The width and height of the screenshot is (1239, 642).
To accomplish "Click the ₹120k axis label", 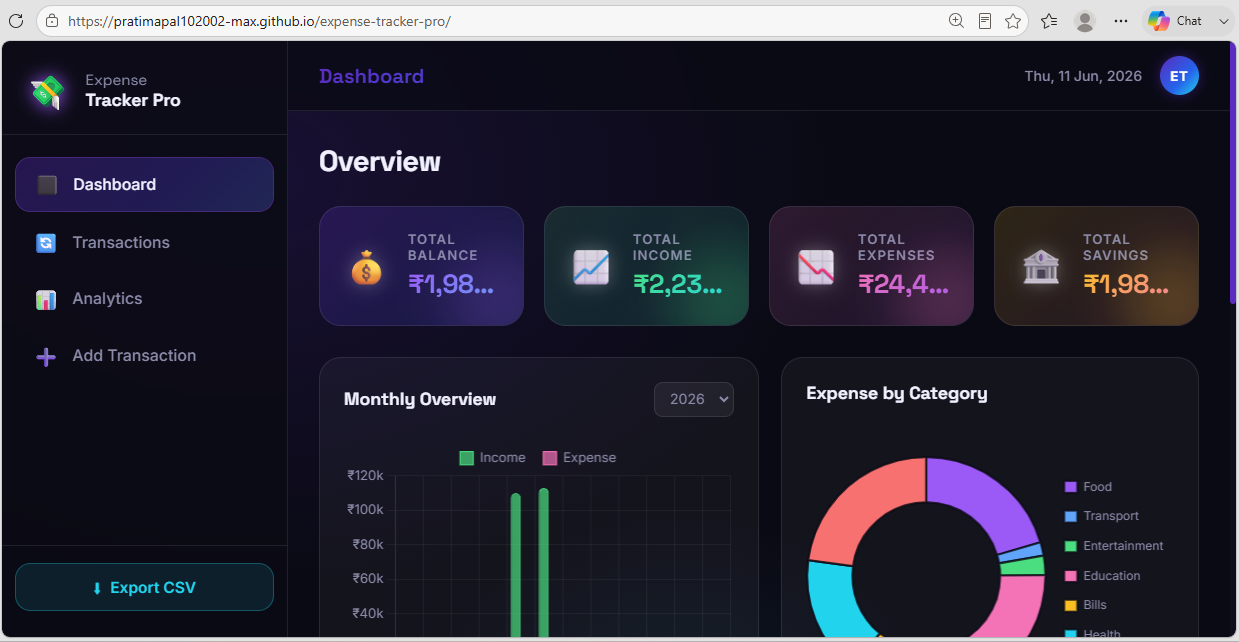I will click(365, 476).
